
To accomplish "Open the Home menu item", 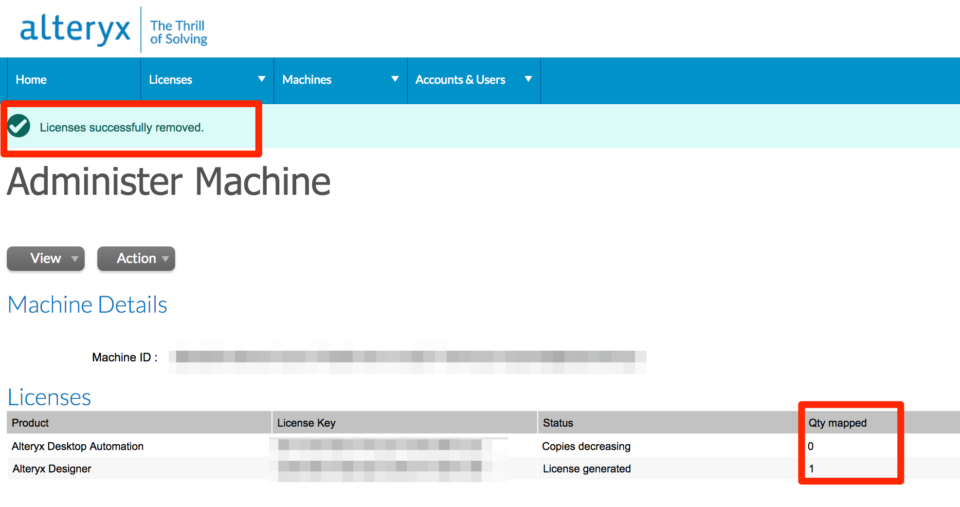I will click(x=31, y=80).
